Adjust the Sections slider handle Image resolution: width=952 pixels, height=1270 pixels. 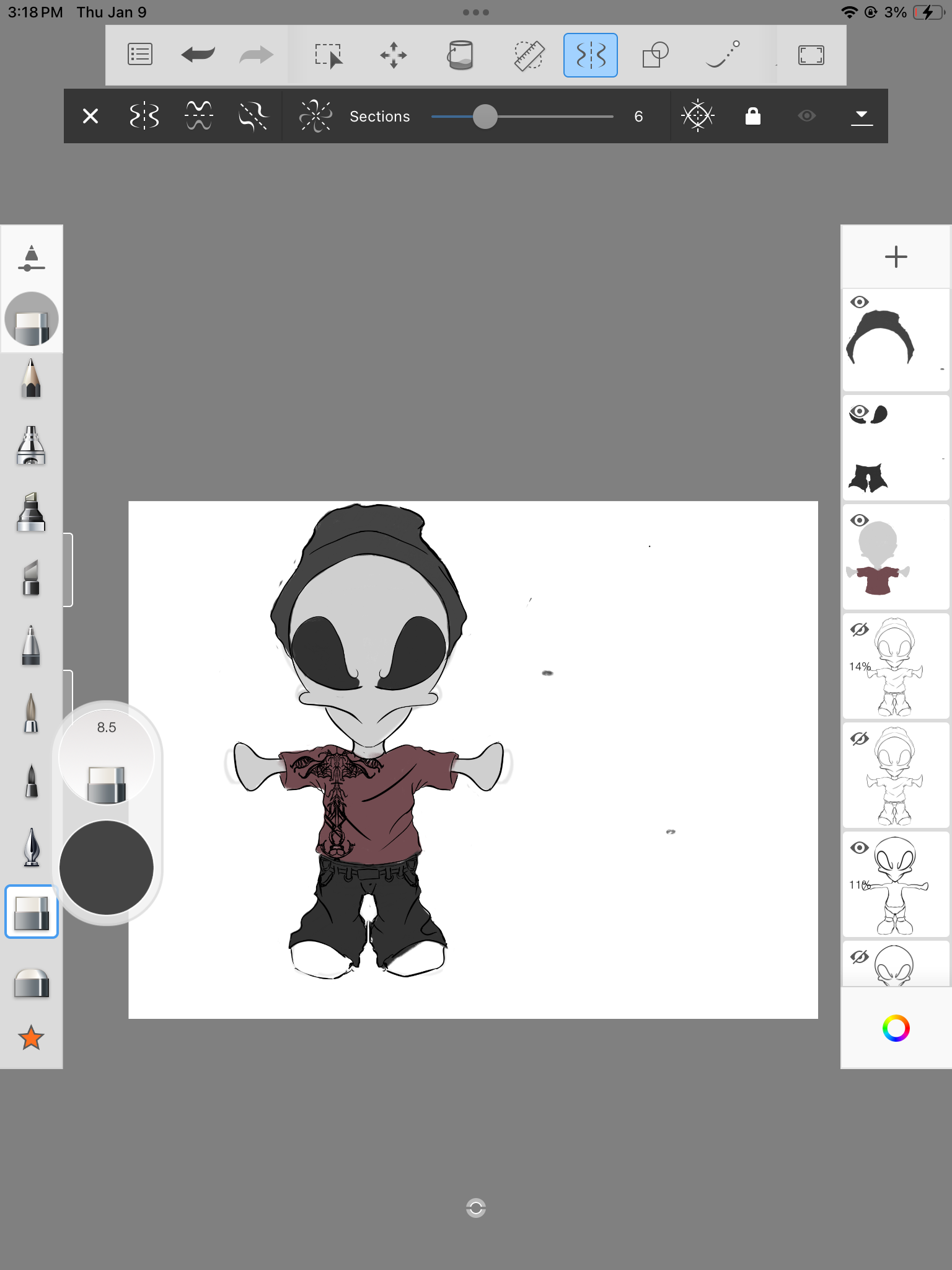[x=485, y=117]
